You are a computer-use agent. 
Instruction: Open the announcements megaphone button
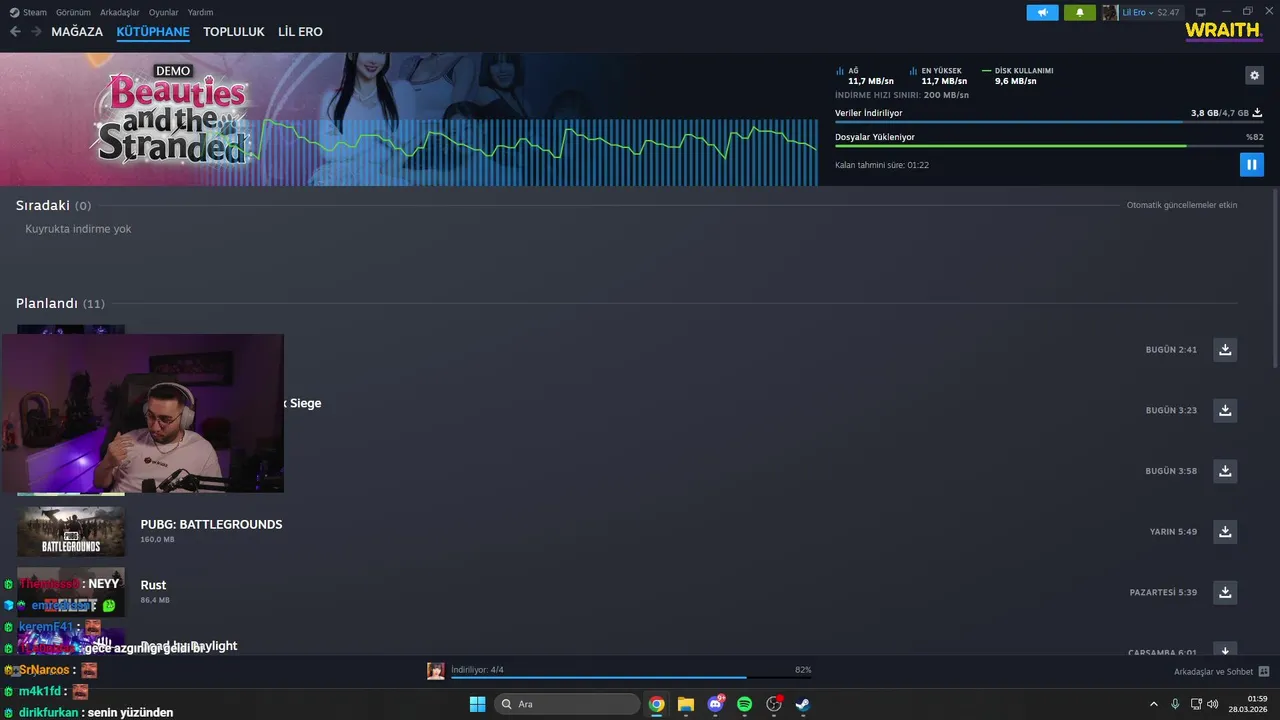(1042, 12)
